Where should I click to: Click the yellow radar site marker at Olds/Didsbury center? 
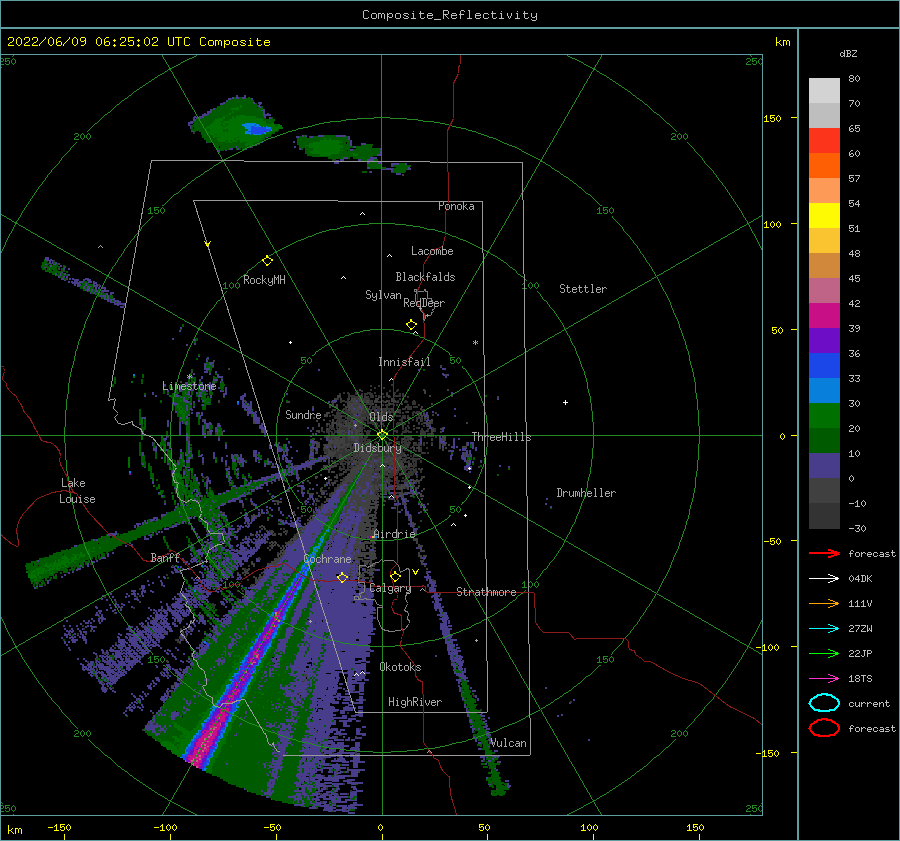[382, 435]
